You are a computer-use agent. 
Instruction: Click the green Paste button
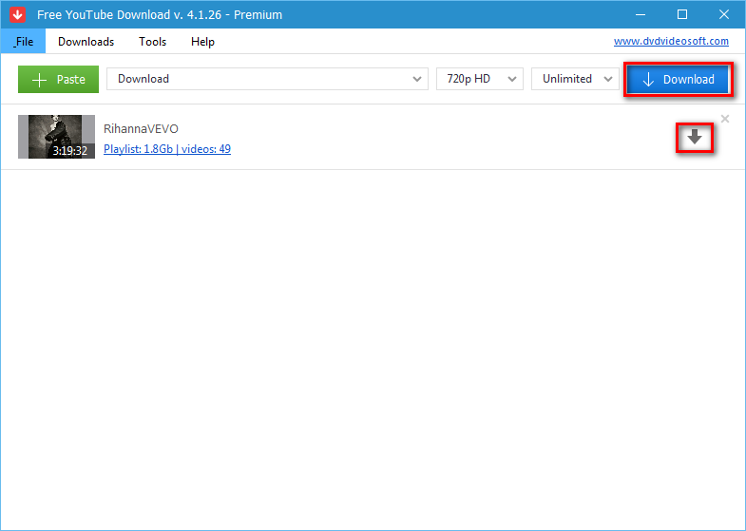(x=59, y=79)
